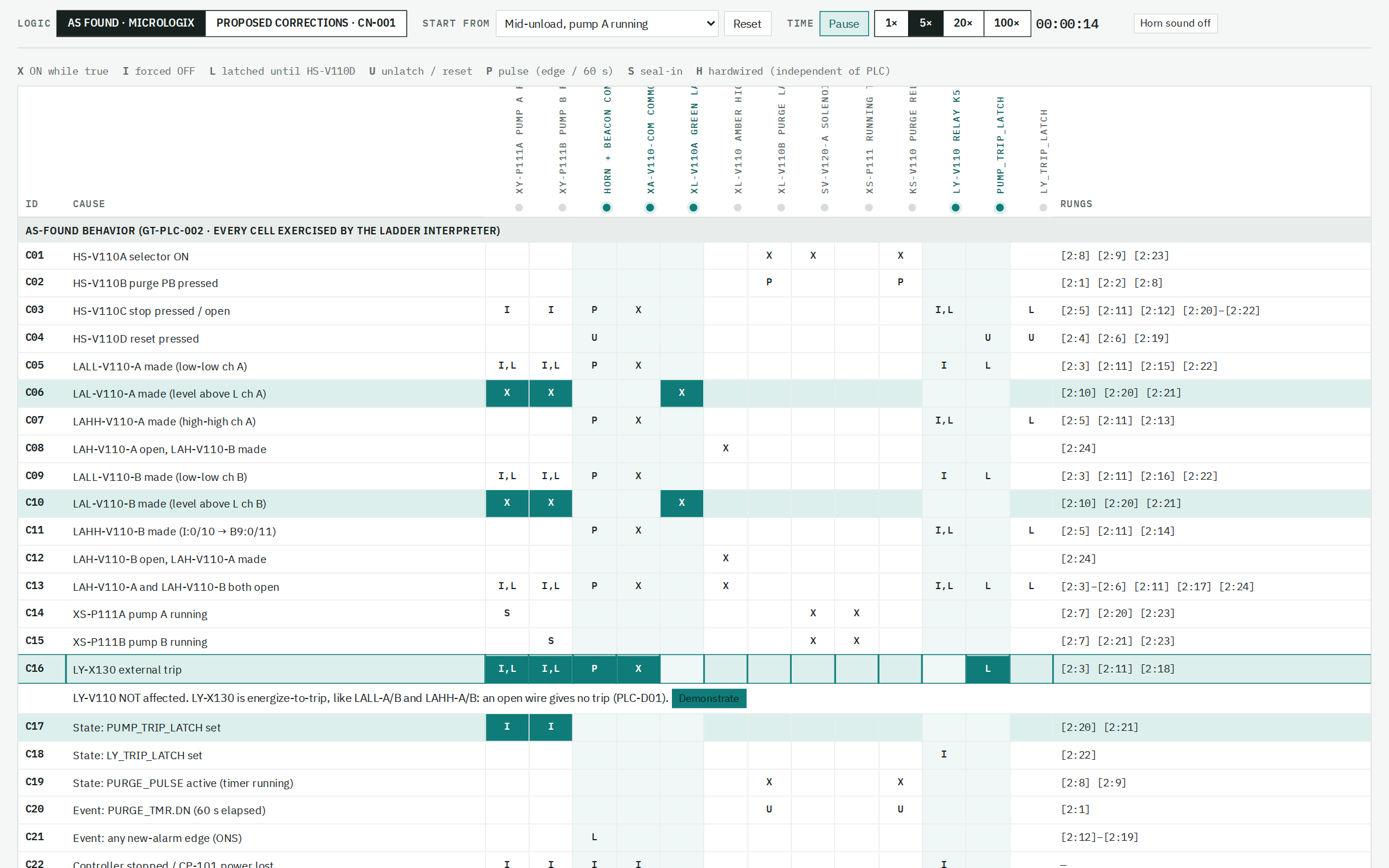Click the KS-V110 purge relay indicator dot
Image resolution: width=1389 pixels, height=868 pixels.
pos(912,208)
